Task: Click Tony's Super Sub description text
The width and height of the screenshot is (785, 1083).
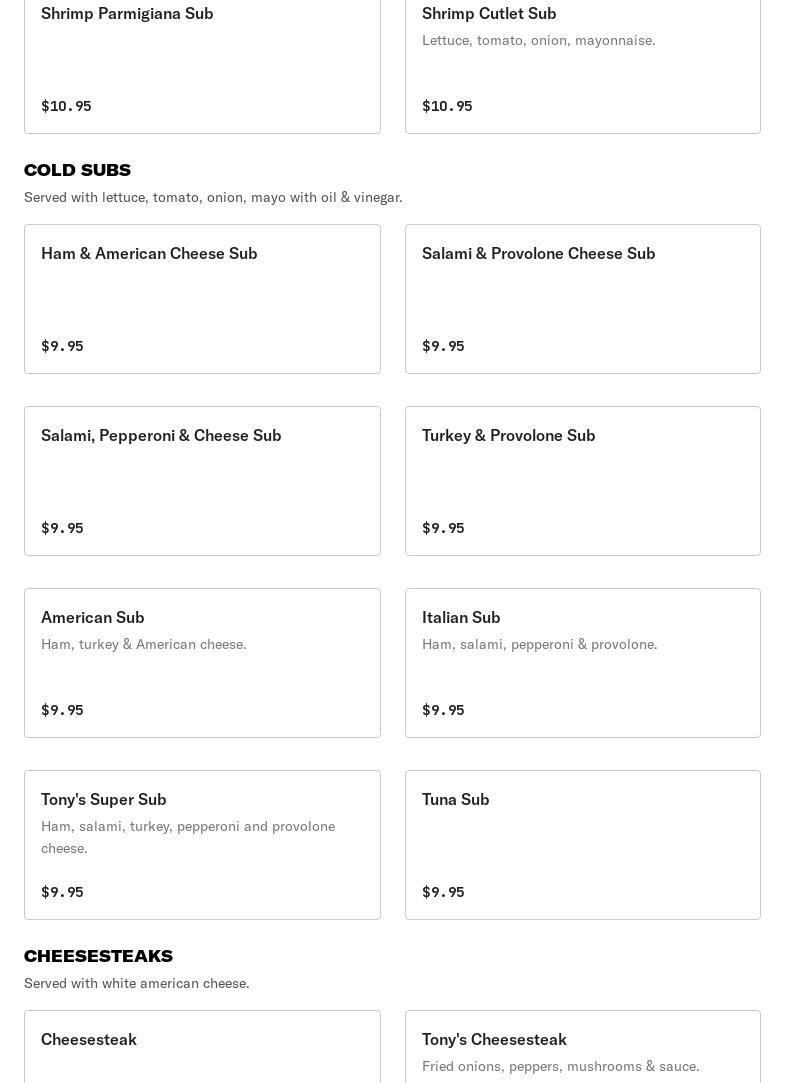Action: pos(188,836)
